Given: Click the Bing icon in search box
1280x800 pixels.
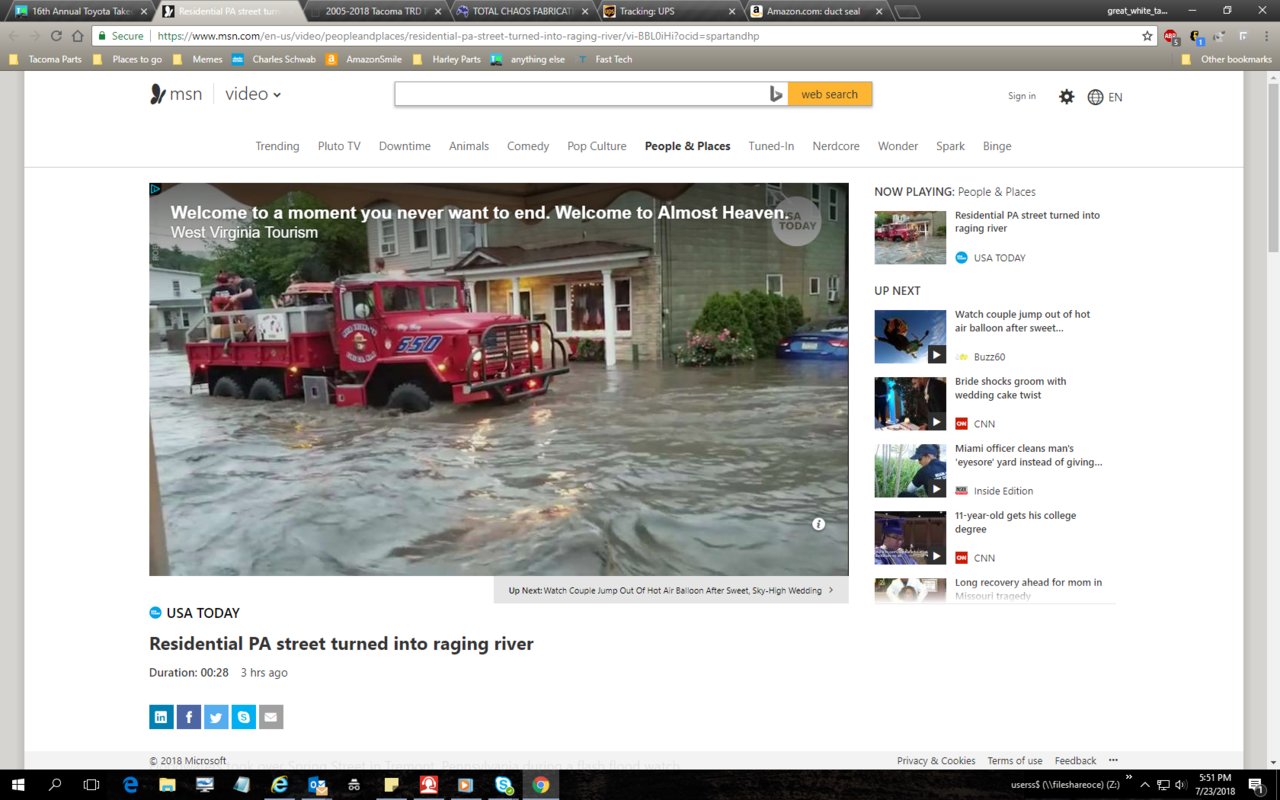Looking at the screenshot, I should pyautogui.click(x=776, y=94).
